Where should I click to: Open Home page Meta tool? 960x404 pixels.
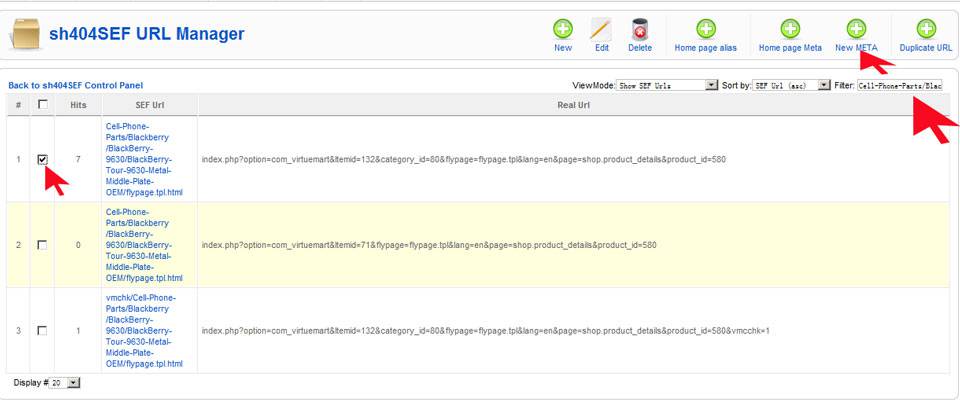pos(790,30)
